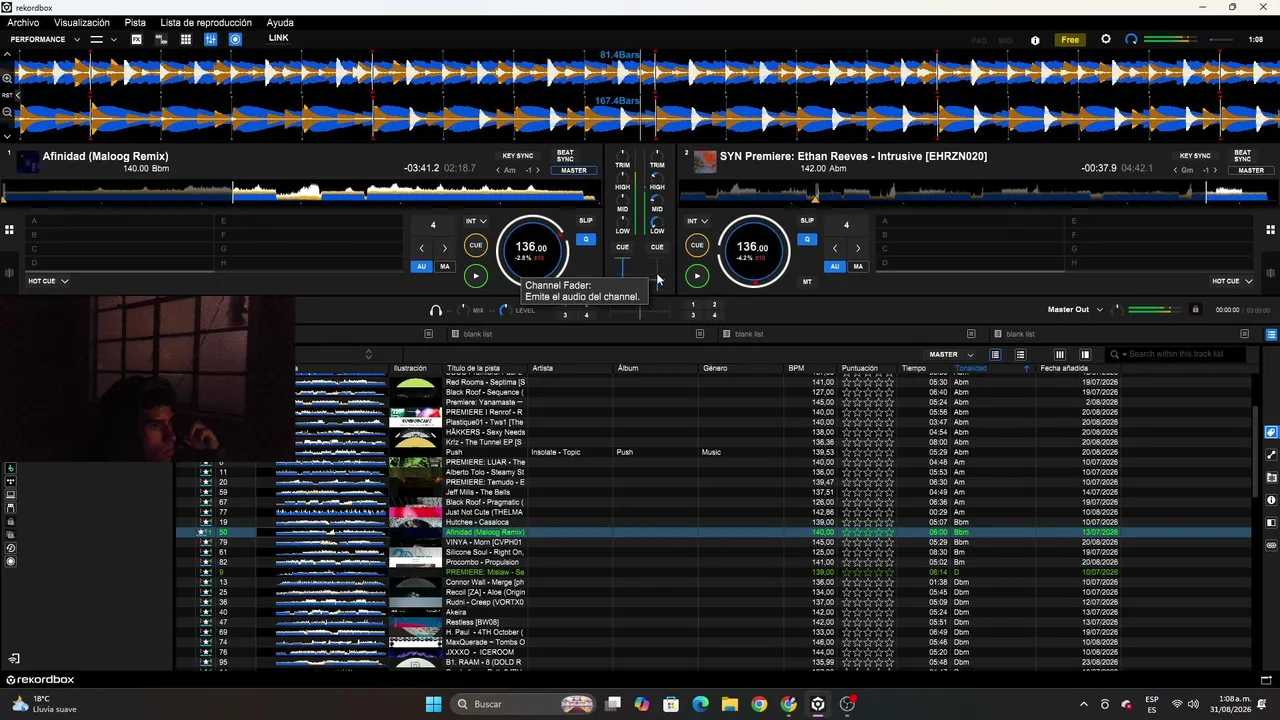Click the record lock icon near Master Out
The image size is (1280, 720).
[x=1194, y=310]
